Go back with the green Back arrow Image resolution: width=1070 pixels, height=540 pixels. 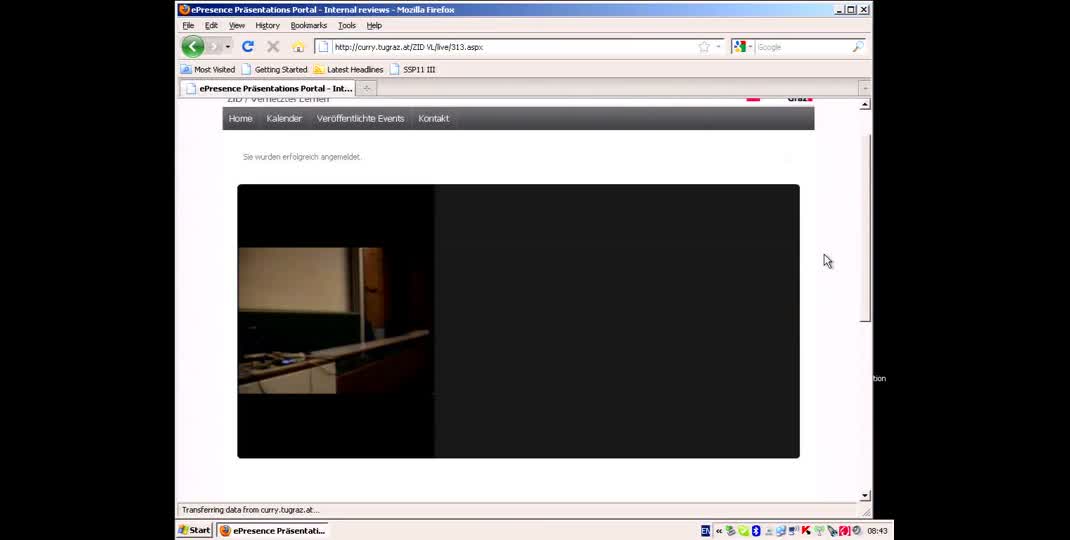coord(192,46)
